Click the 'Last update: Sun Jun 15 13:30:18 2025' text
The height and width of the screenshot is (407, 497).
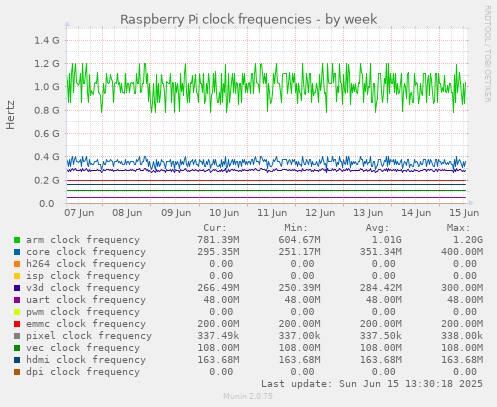[372, 384]
